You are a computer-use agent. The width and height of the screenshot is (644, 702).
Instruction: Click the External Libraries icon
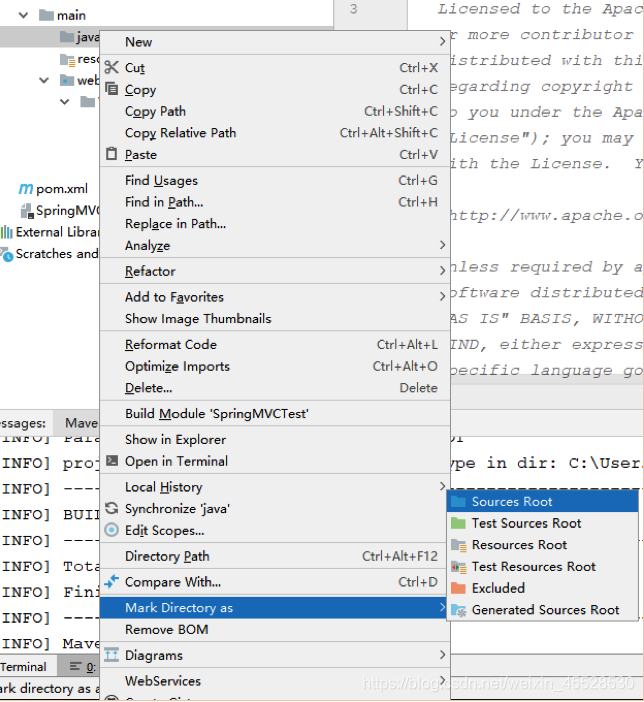[x=7, y=232]
